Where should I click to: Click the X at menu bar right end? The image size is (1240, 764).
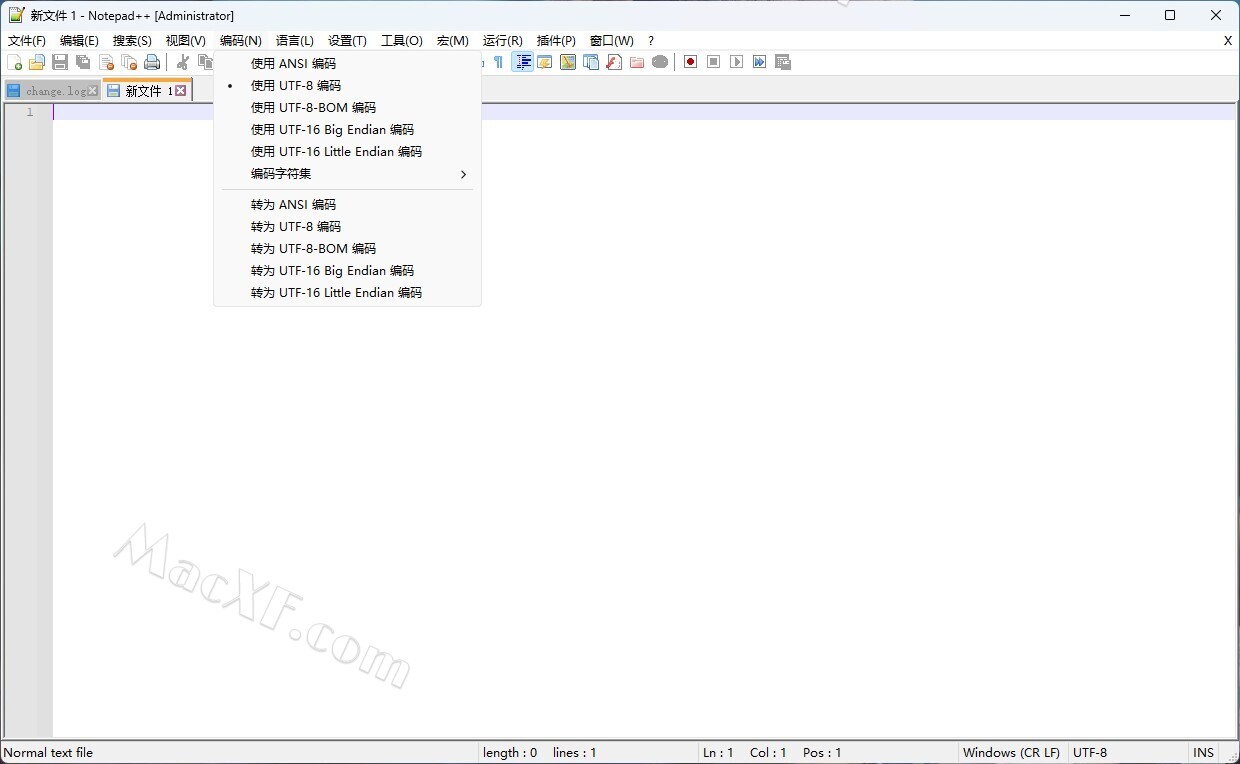(x=1228, y=41)
